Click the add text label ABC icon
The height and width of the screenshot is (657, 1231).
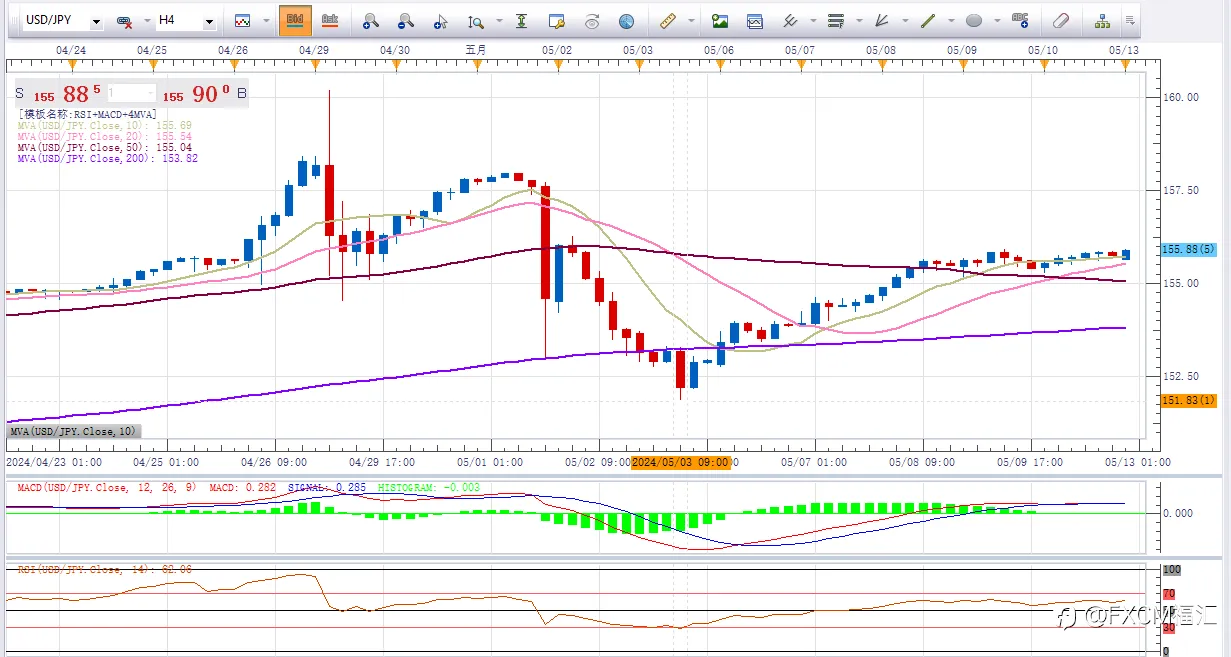point(1020,20)
